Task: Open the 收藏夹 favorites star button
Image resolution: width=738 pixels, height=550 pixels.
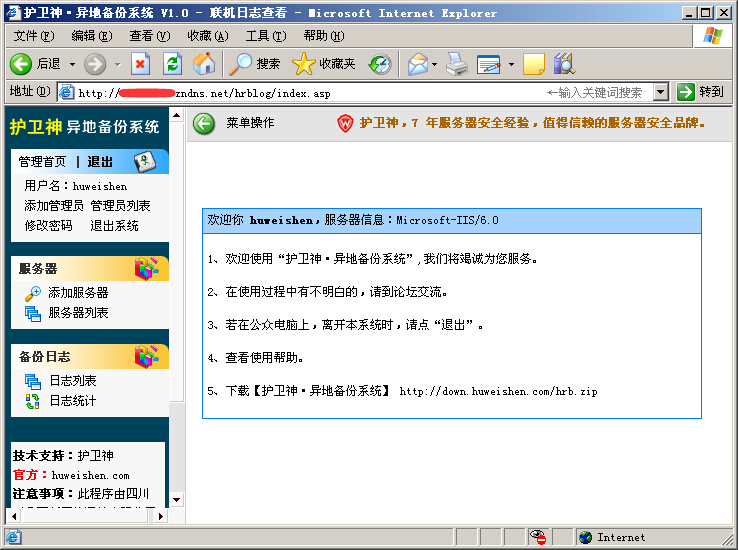Action: (323, 64)
